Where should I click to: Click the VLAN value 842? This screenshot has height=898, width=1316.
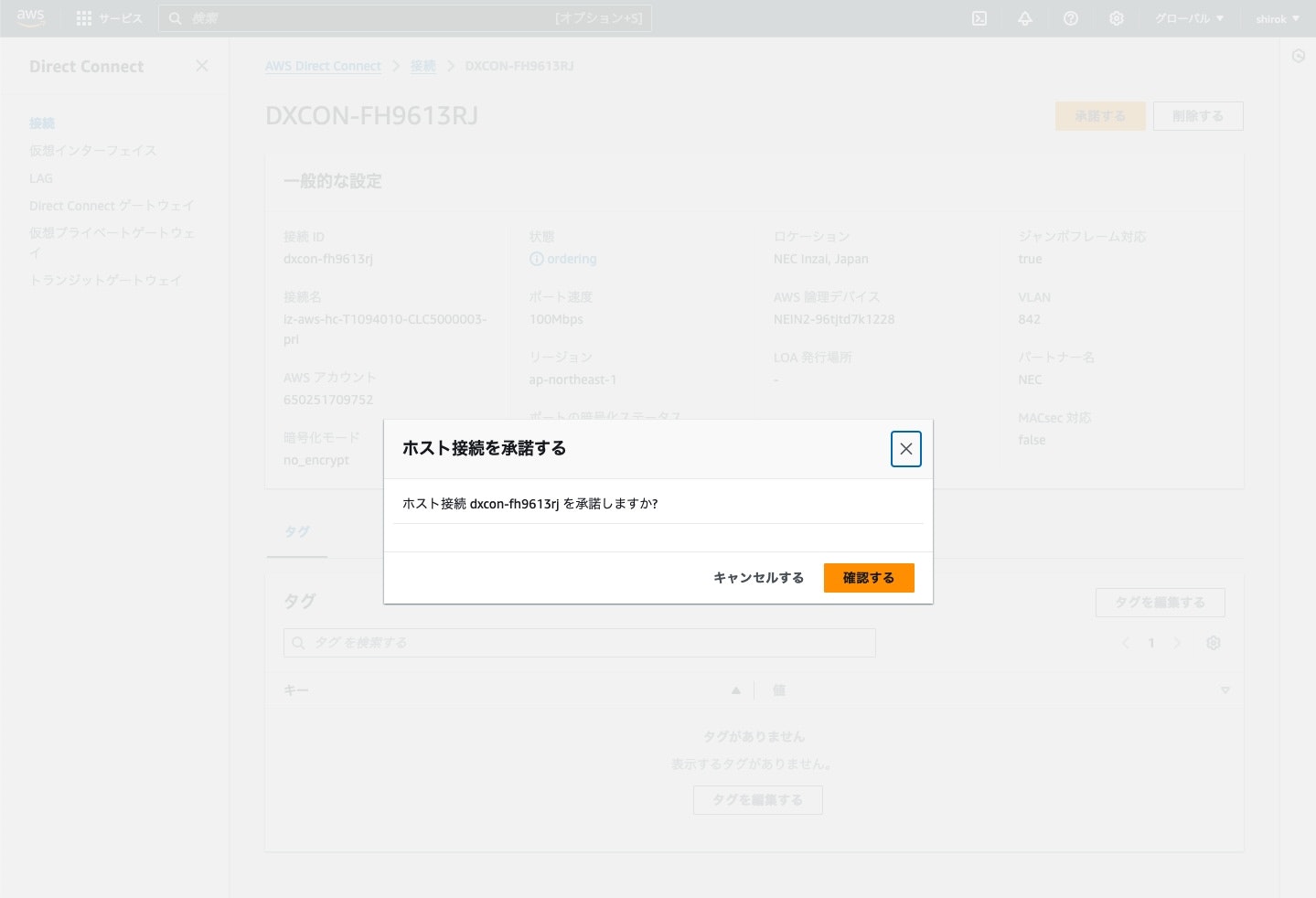click(x=1030, y=319)
